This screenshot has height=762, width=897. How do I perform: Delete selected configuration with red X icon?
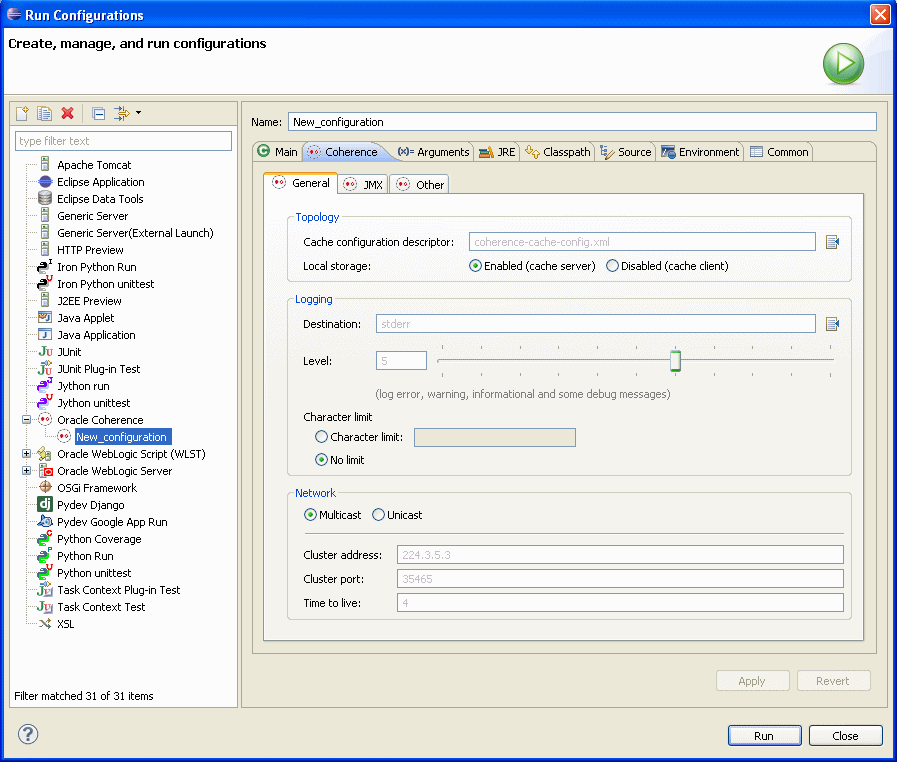[x=68, y=114]
